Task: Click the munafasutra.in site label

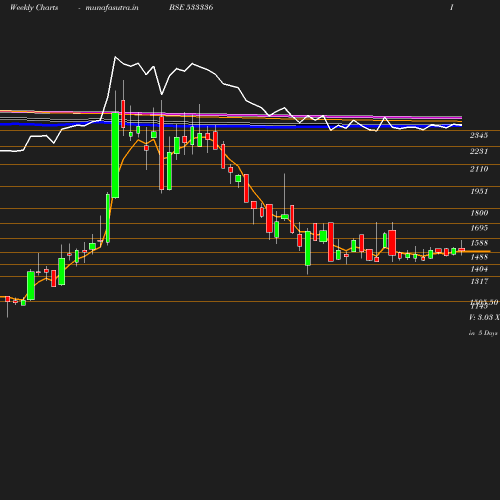Action: 112,7
